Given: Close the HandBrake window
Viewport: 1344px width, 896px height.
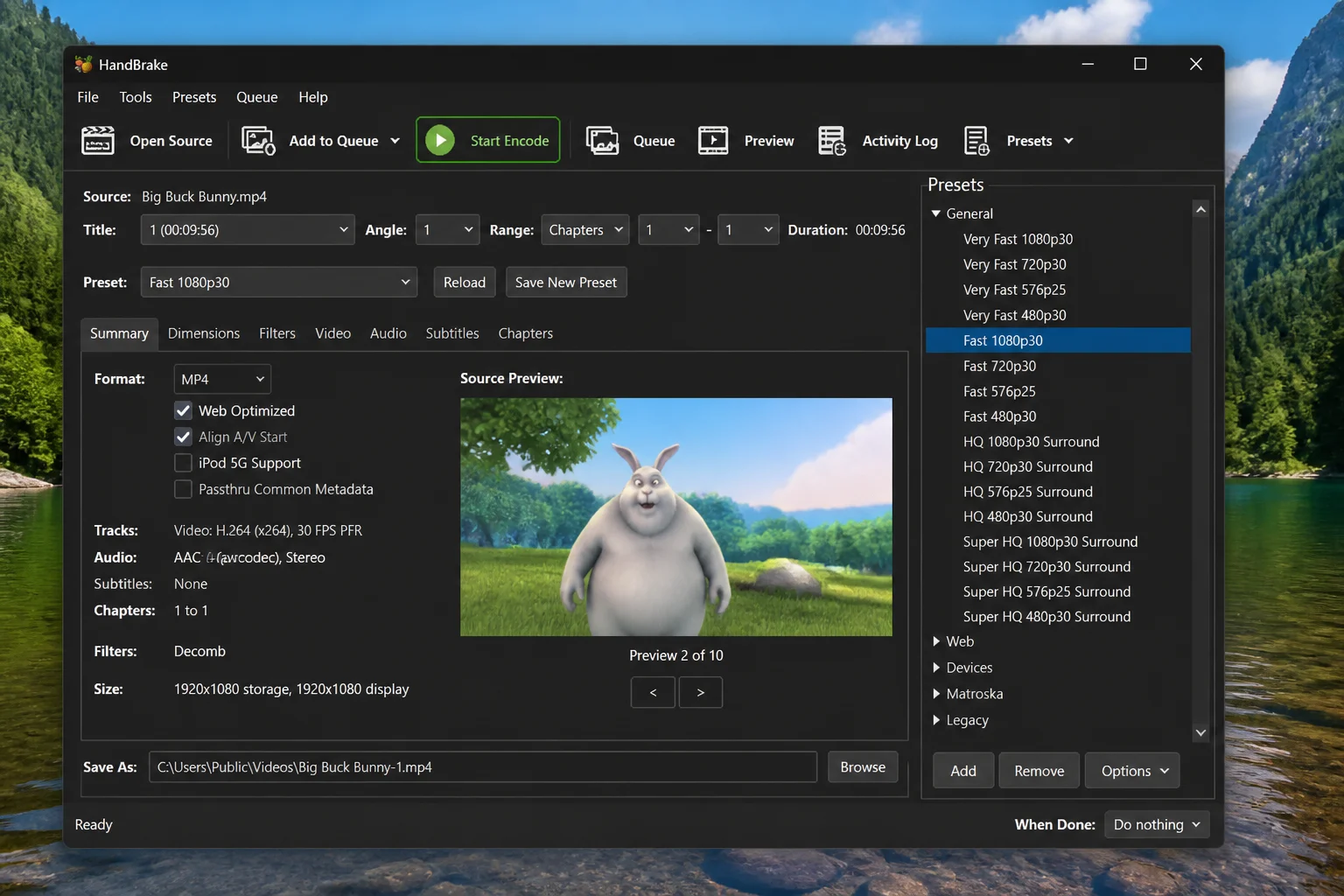Looking at the screenshot, I should [1196, 64].
